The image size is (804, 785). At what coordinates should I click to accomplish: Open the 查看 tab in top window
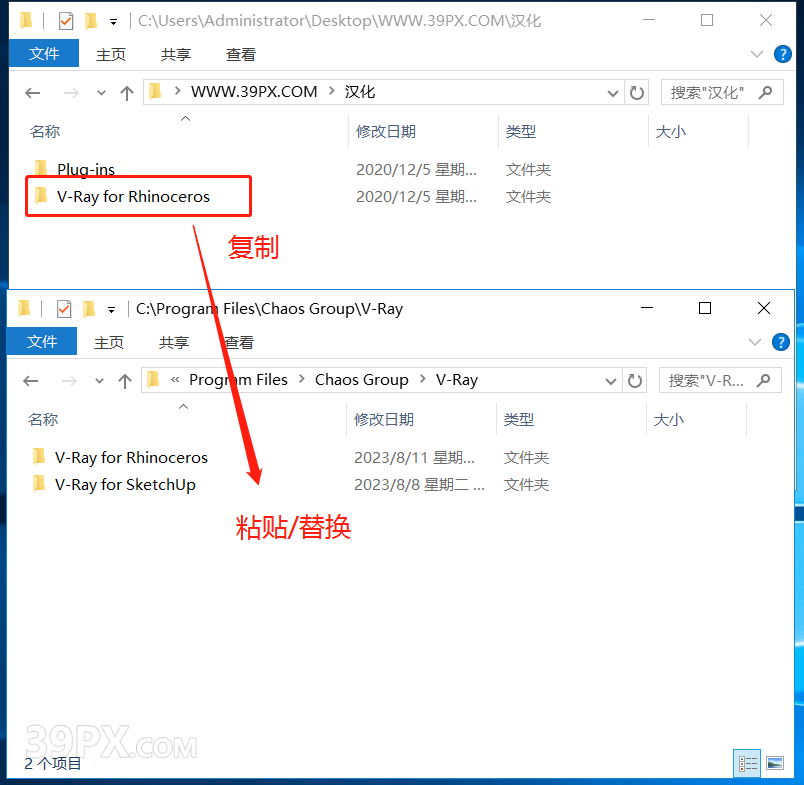coord(240,54)
